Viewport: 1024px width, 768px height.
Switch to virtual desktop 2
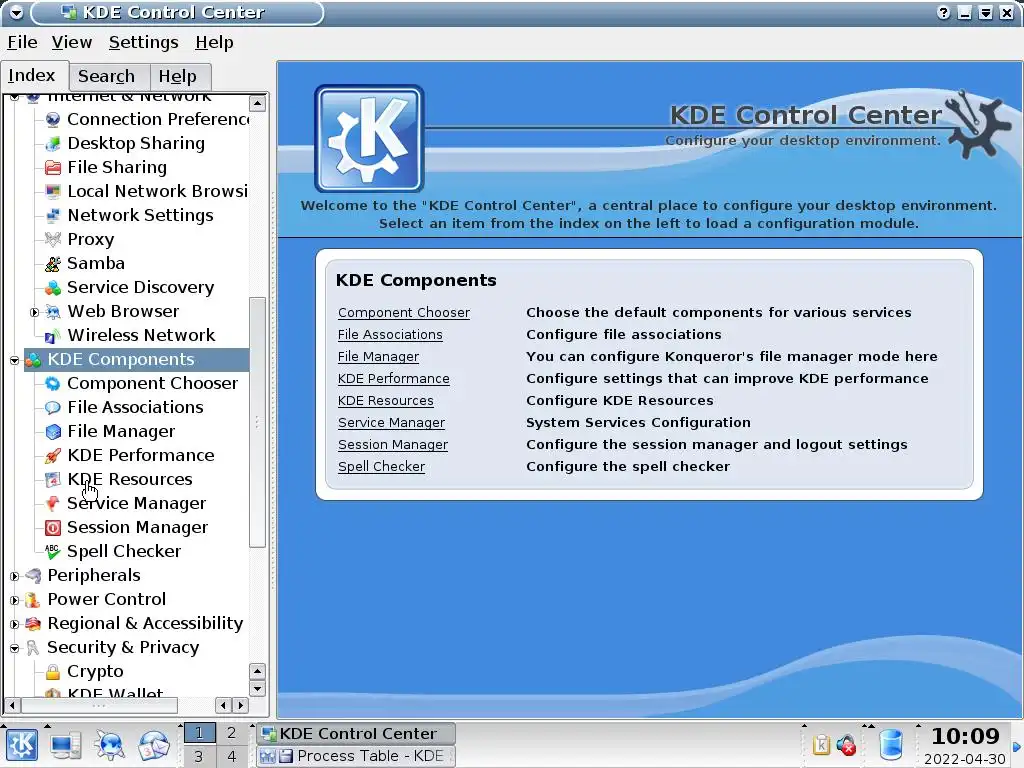pos(231,733)
